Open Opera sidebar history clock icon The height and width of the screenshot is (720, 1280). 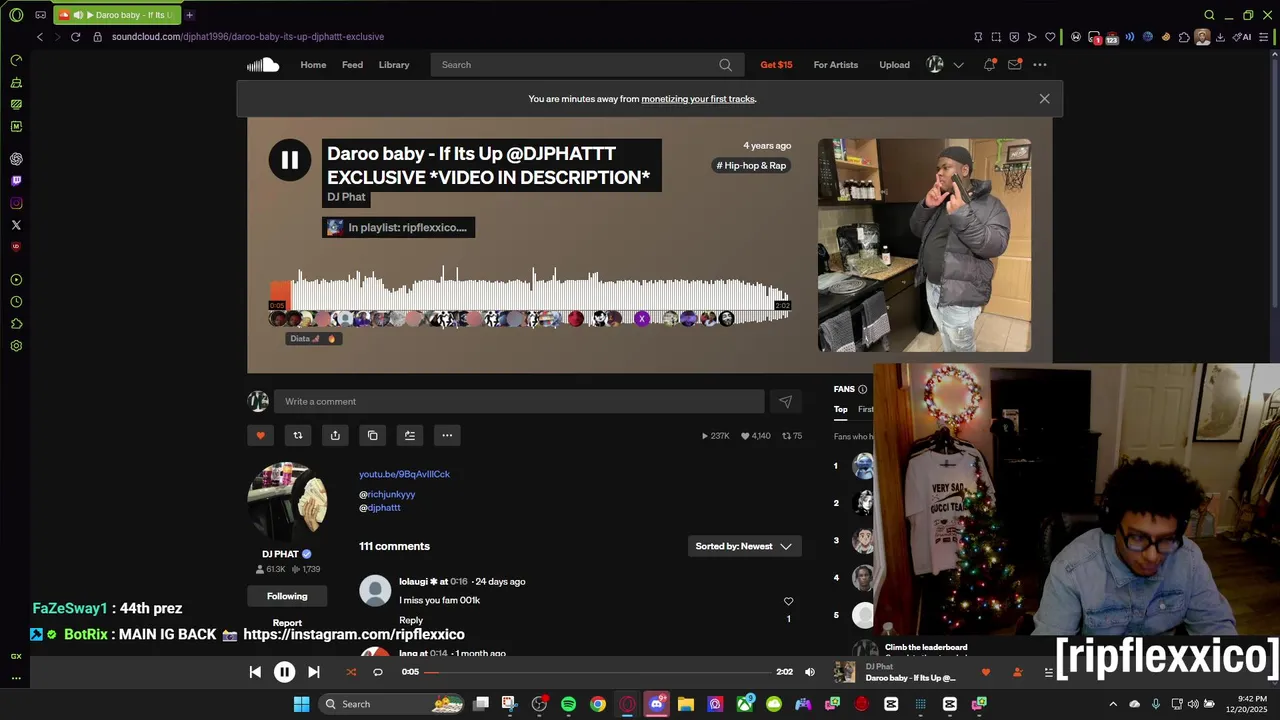(16, 302)
